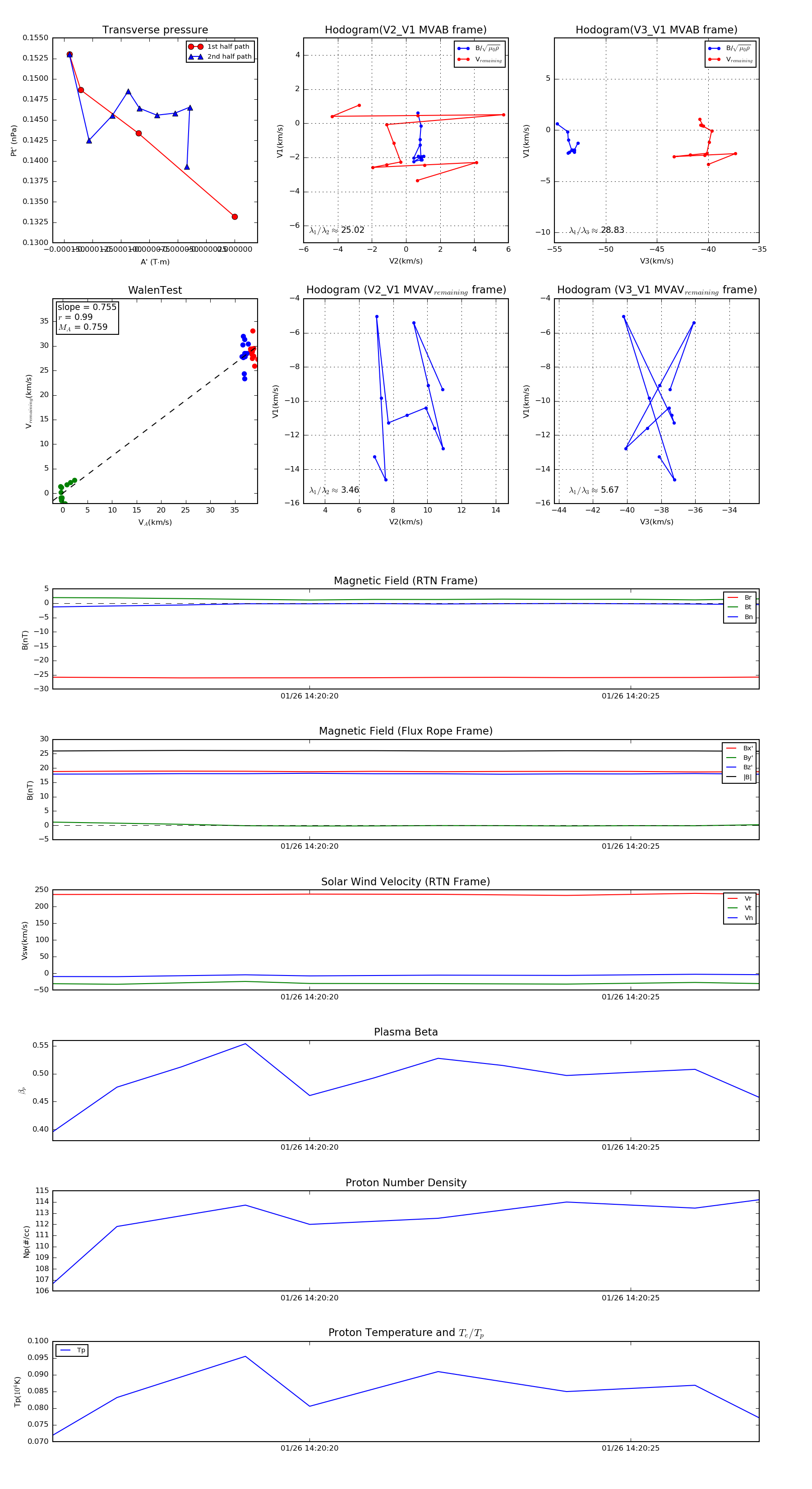Click the '1st half path' legend entry

[x=220, y=46]
